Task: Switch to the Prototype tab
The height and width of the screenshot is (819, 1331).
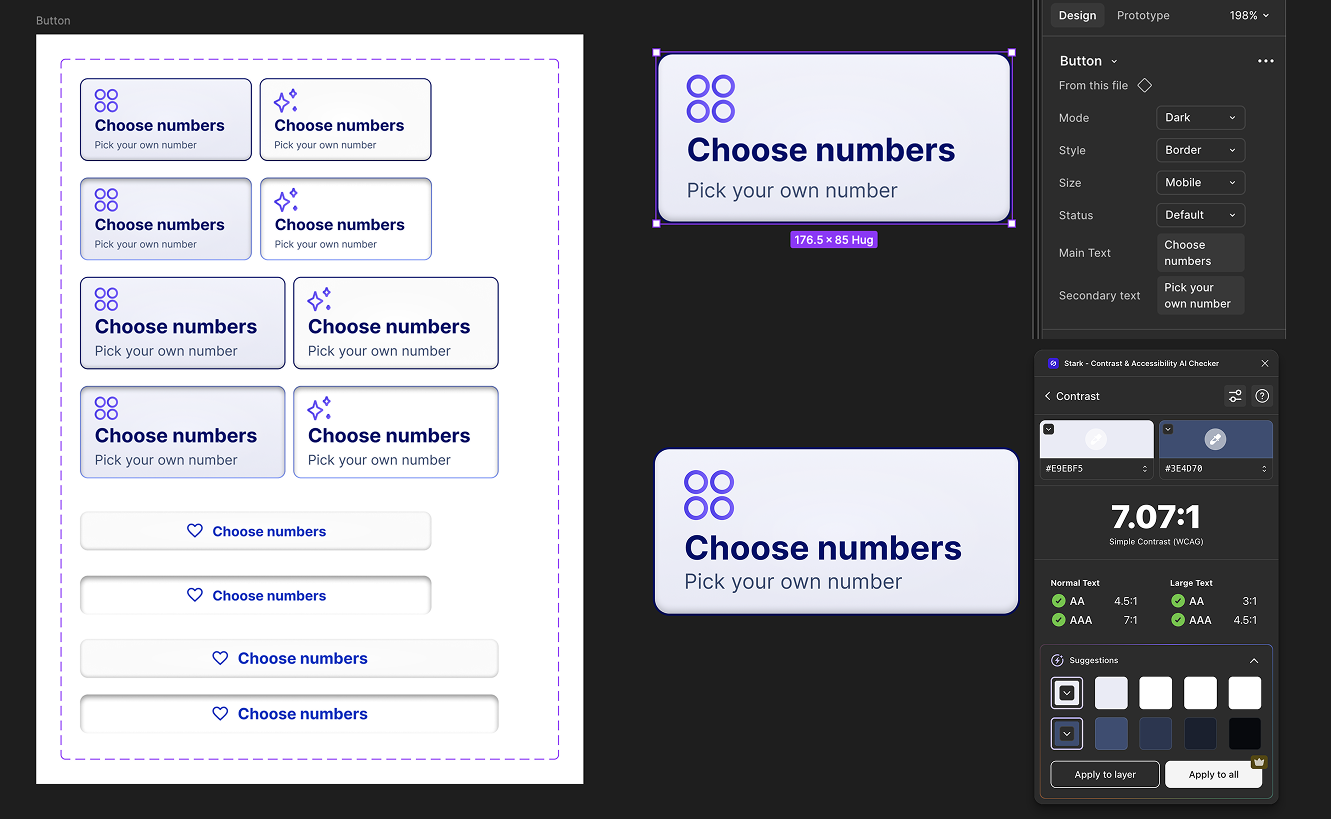Action: pyautogui.click(x=1143, y=15)
